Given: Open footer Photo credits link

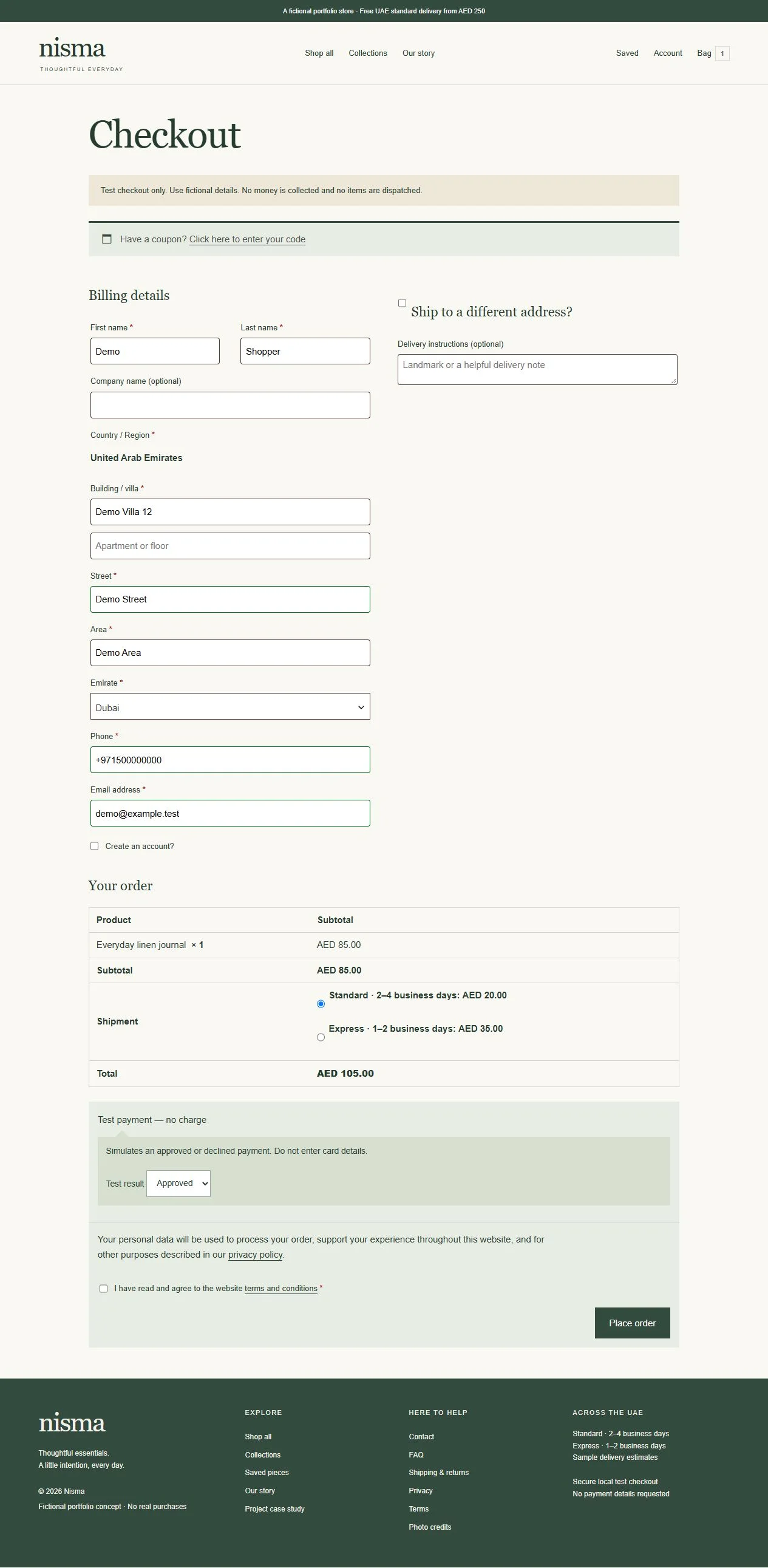Looking at the screenshot, I should click(x=430, y=1527).
